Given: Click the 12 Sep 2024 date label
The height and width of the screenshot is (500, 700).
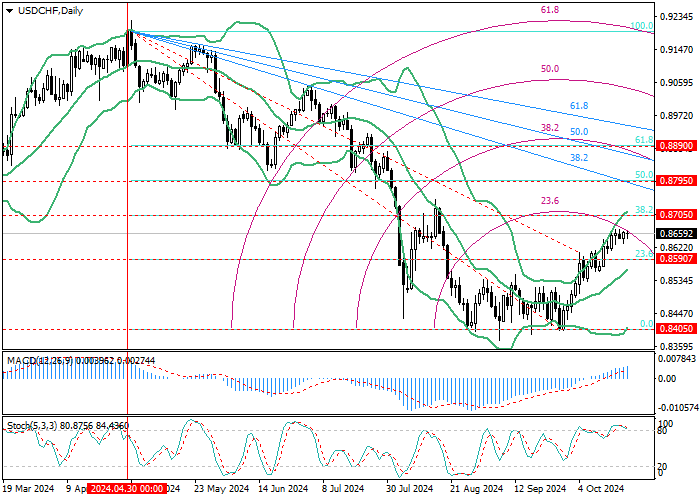Looking at the screenshot, I should pyautogui.click(x=540, y=489).
